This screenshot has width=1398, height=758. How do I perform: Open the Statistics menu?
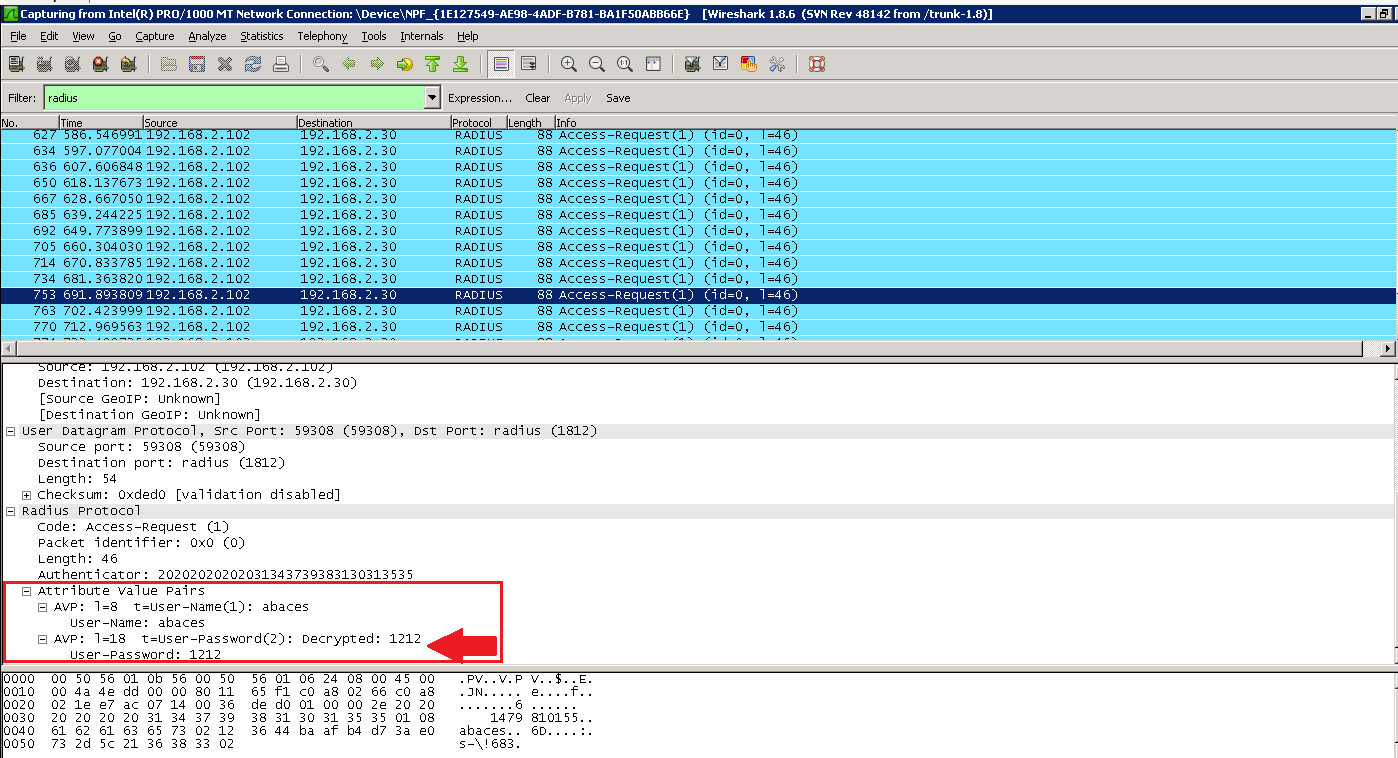click(261, 36)
